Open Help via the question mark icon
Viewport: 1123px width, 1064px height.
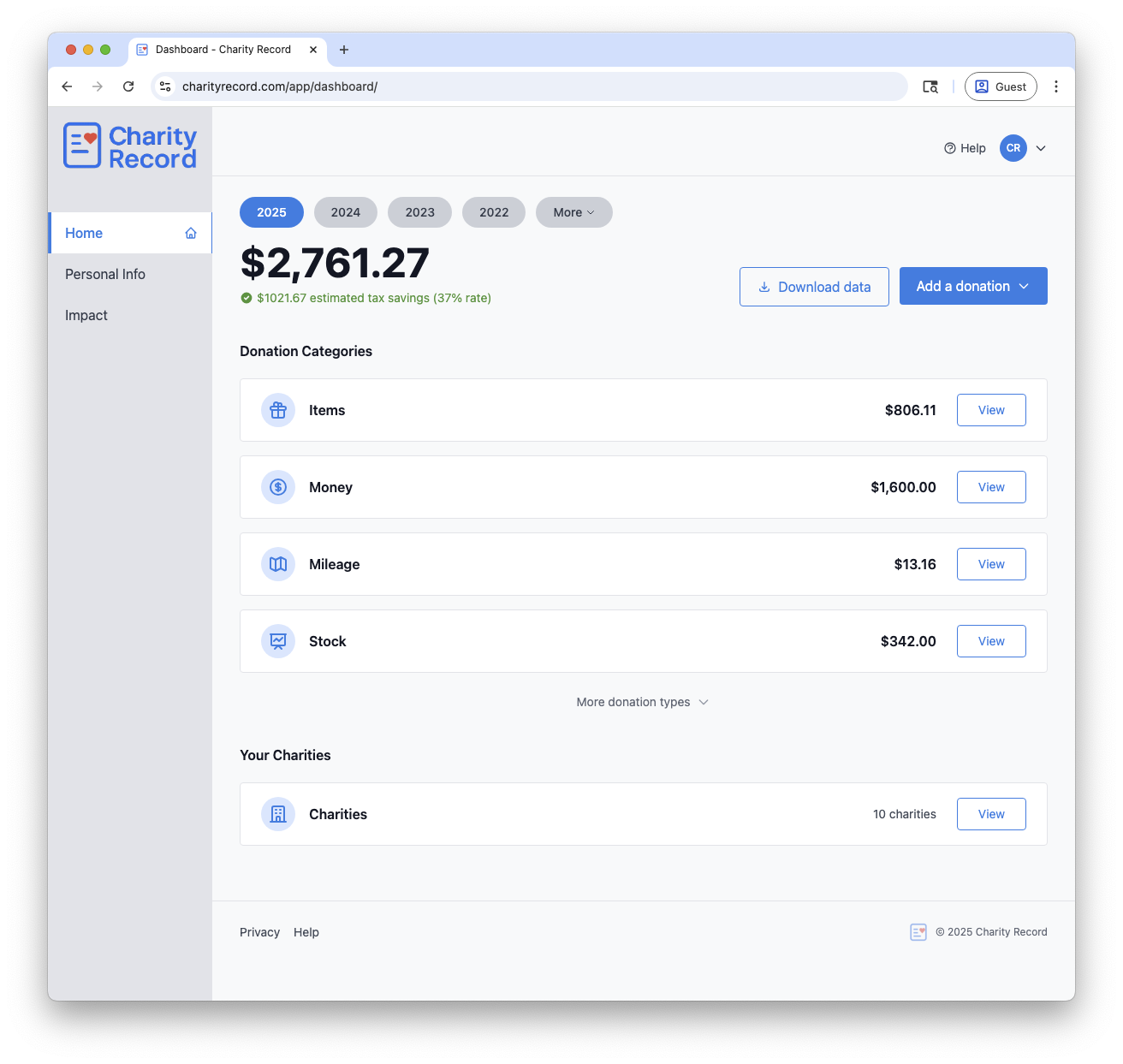coord(950,148)
